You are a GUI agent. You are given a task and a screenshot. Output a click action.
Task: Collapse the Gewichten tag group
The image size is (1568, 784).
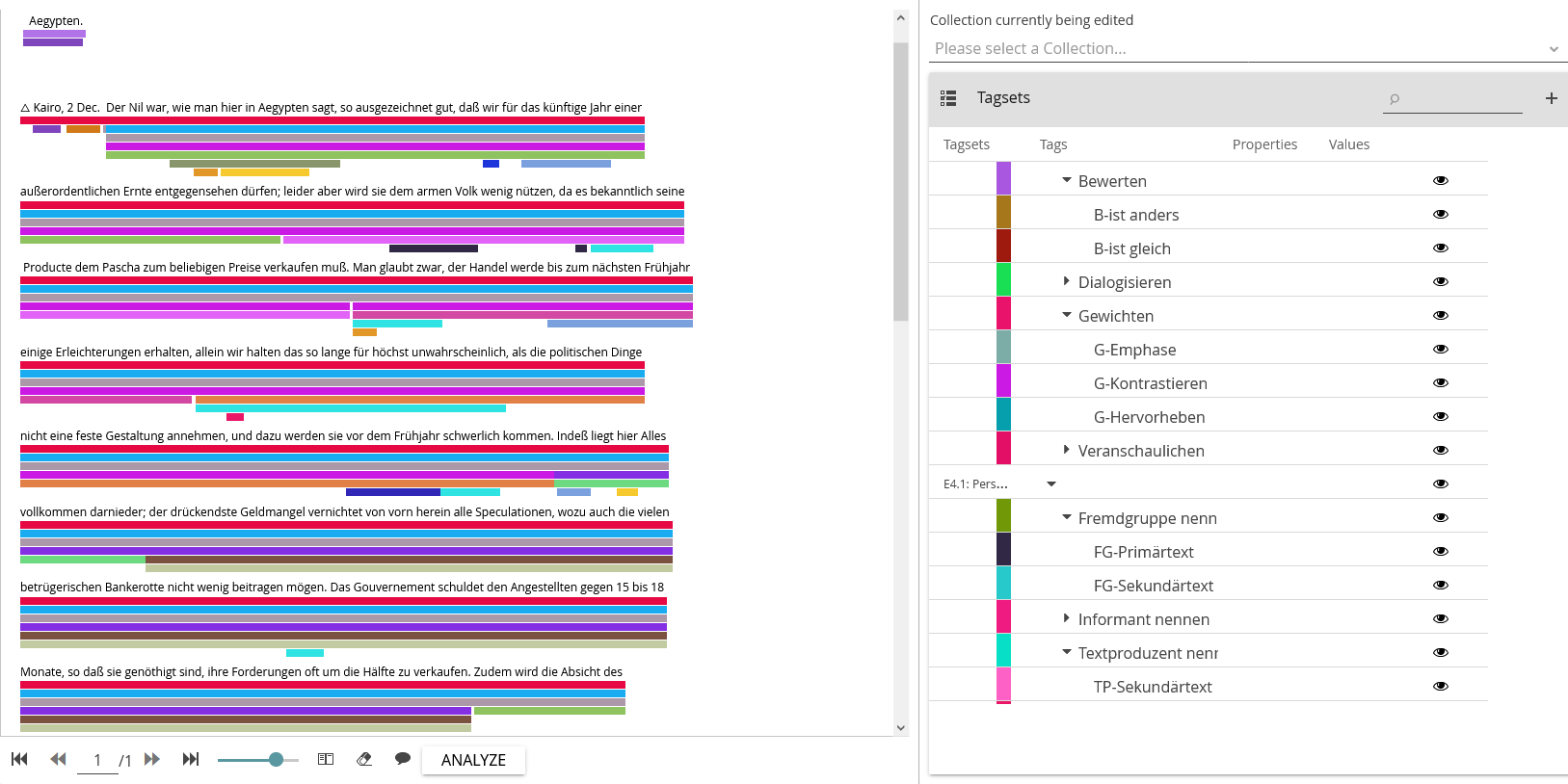1066,315
